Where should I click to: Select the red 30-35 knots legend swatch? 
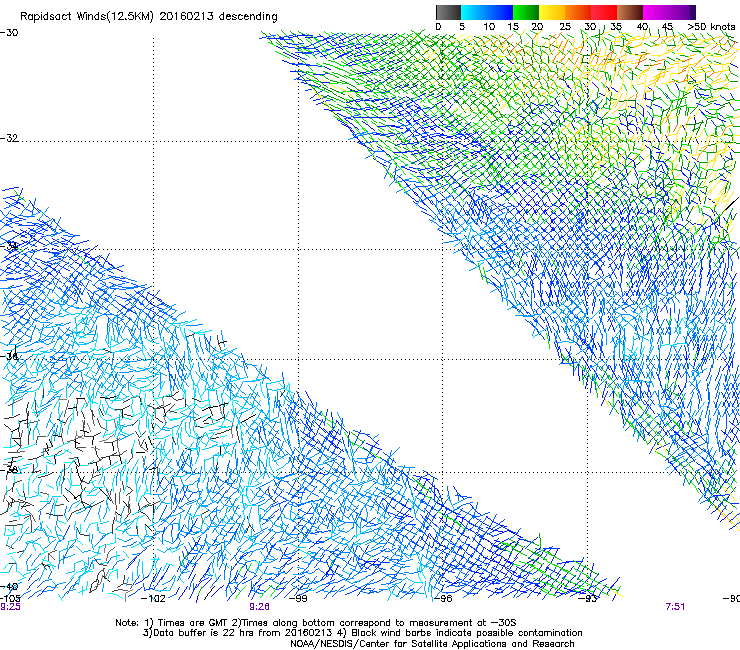point(604,12)
